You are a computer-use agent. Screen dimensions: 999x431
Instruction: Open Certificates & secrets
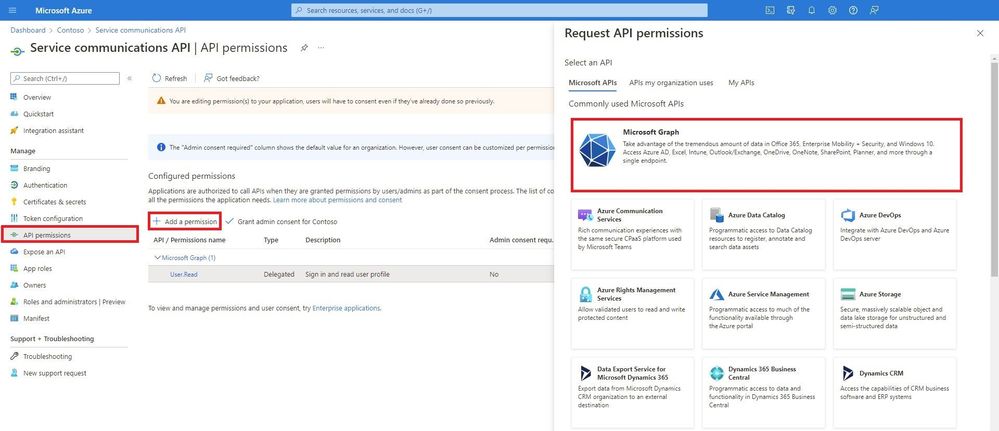pyautogui.click(x=54, y=202)
